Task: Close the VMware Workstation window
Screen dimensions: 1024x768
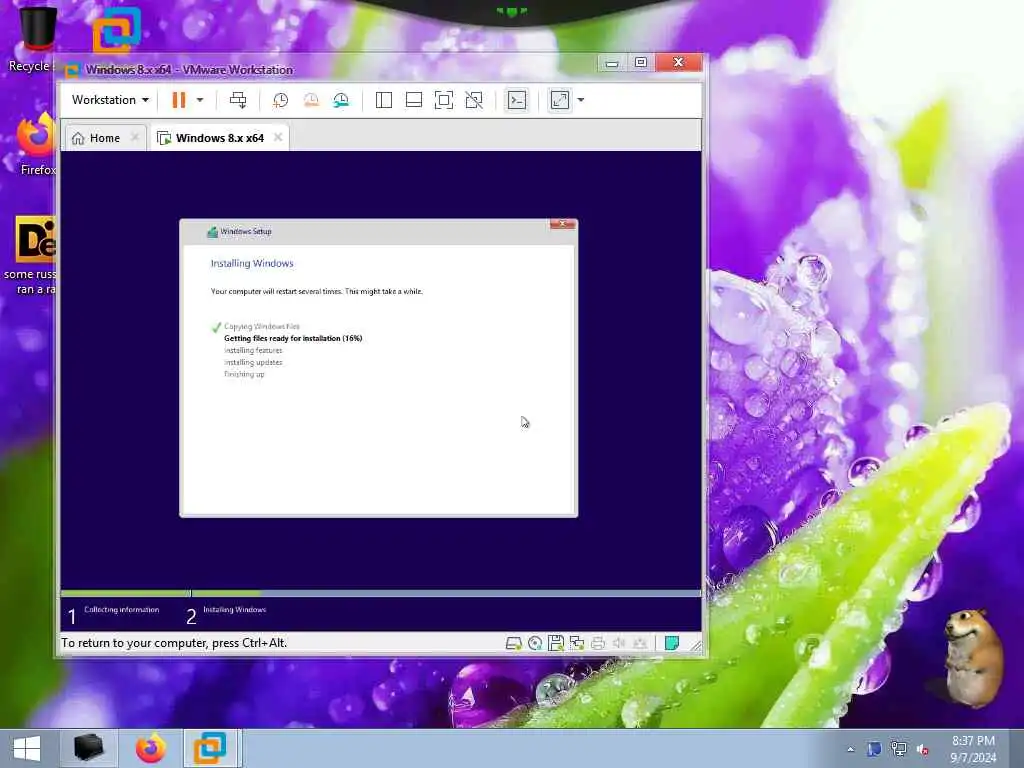Action: 679,63
